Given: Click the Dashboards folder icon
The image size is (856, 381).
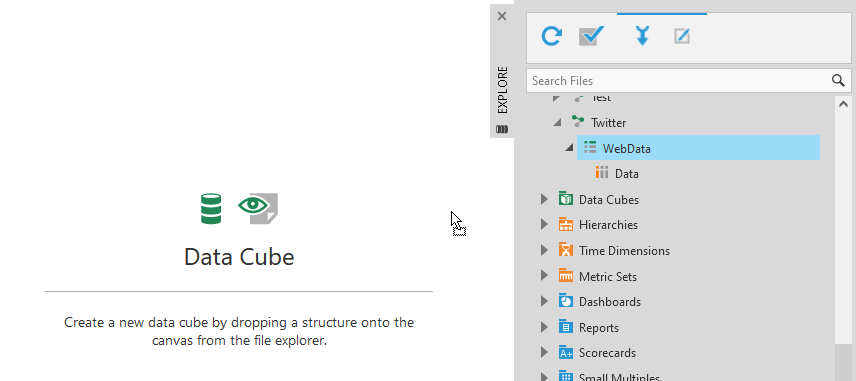Looking at the screenshot, I should point(566,301).
